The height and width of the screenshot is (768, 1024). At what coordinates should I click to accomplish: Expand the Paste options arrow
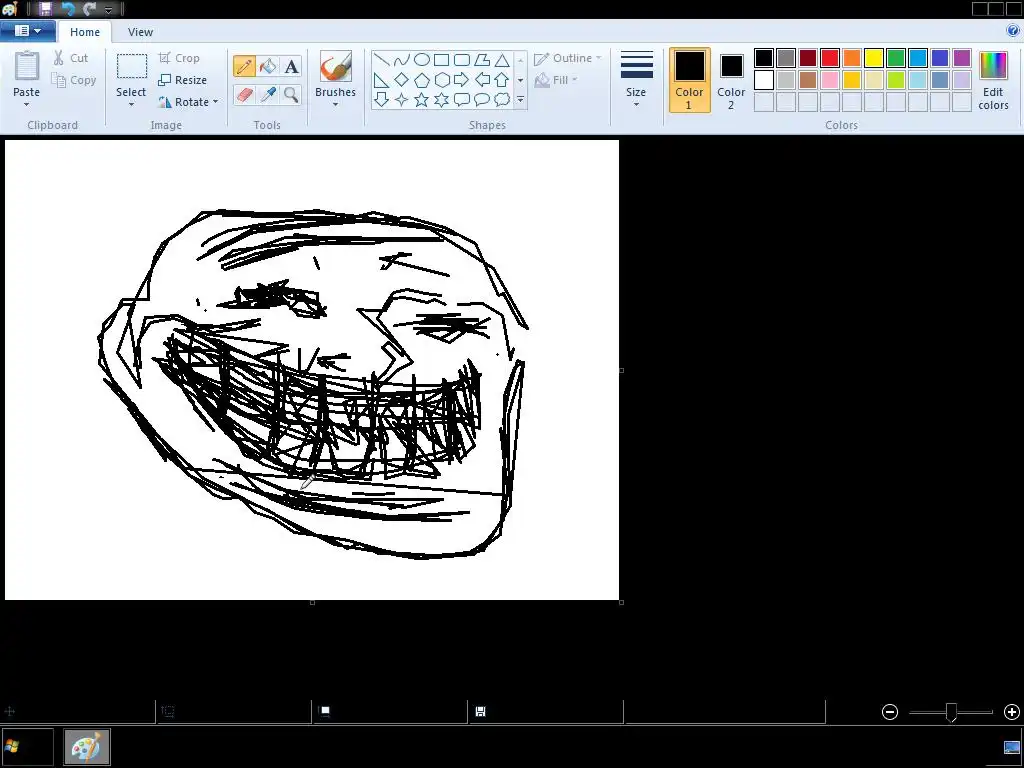coord(27,104)
